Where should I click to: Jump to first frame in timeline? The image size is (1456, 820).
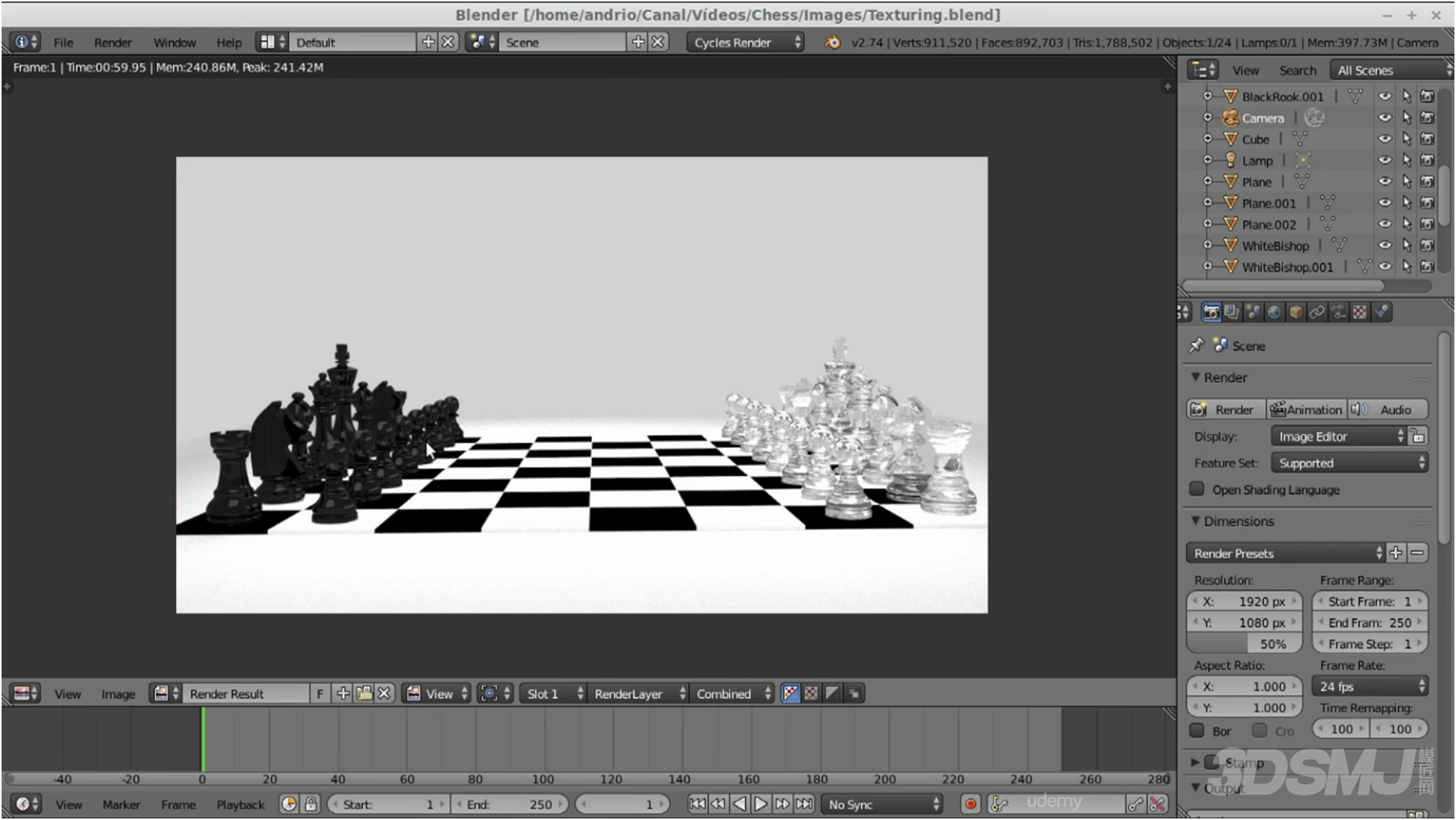coord(697,804)
